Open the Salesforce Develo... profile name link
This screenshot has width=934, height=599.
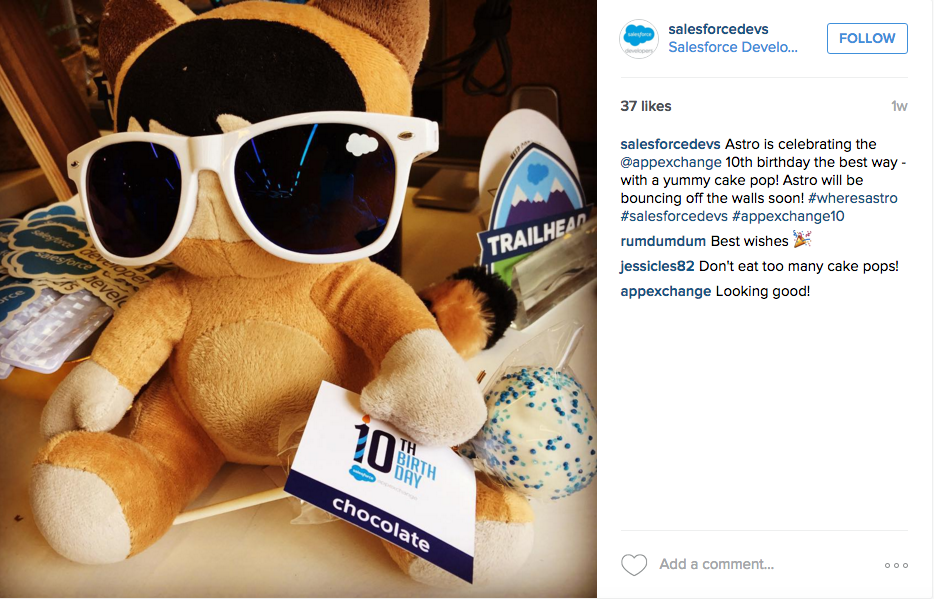pyautogui.click(x=733, y=48)
